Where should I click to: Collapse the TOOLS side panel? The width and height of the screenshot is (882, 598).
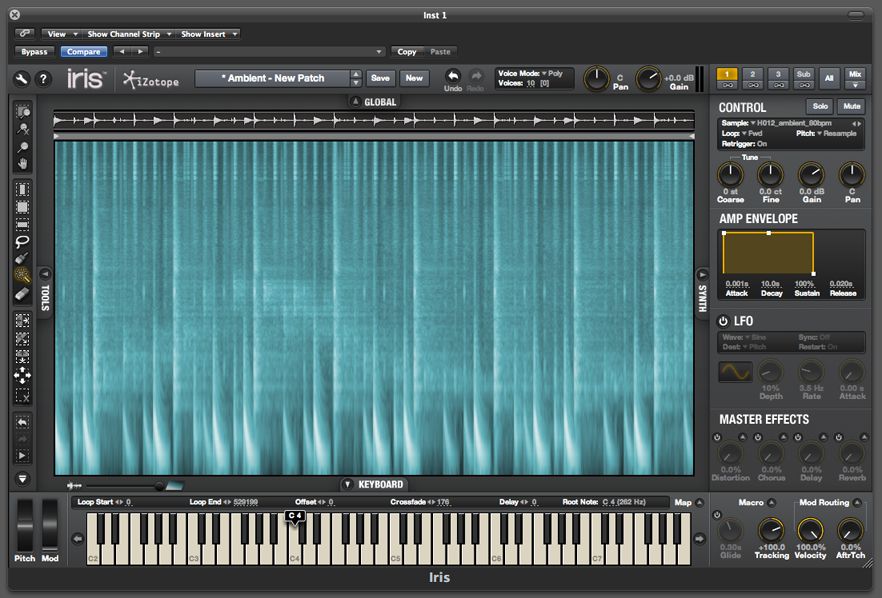[x=45, y=274]
